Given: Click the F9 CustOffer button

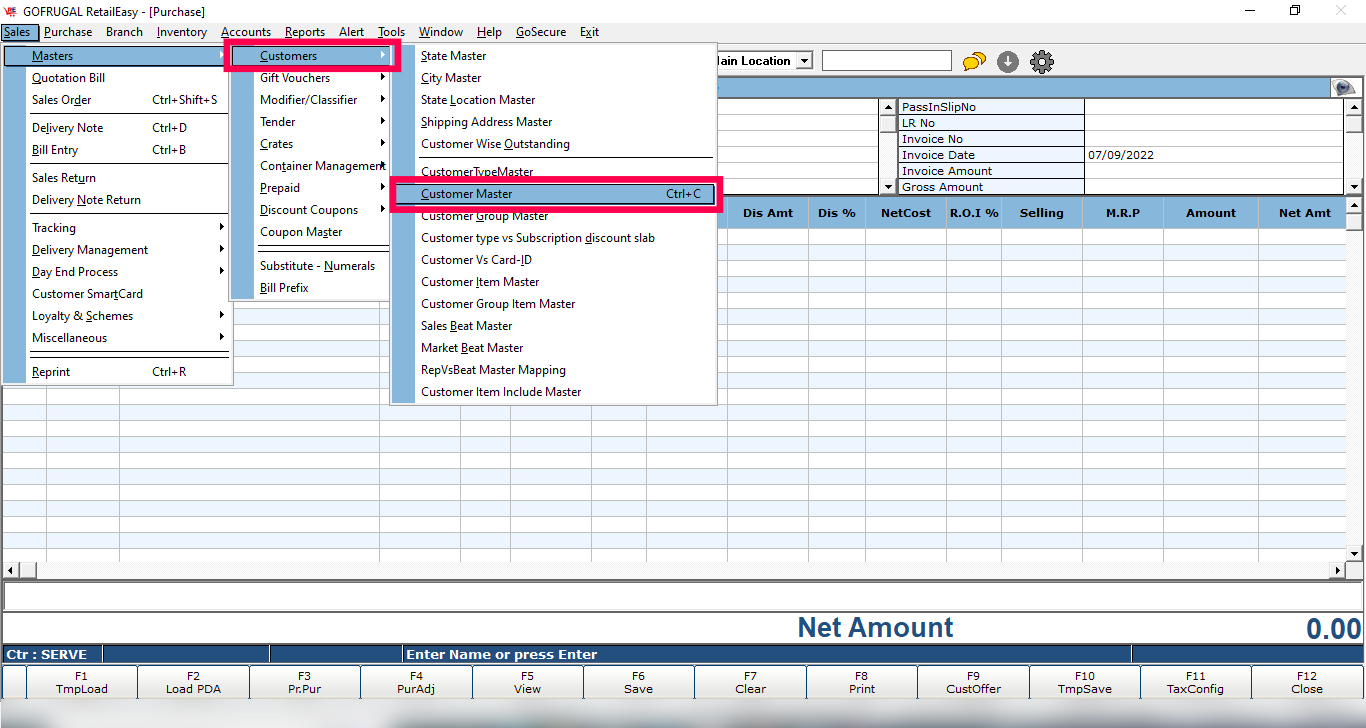Looking at the screenshot, I should 973,682.
